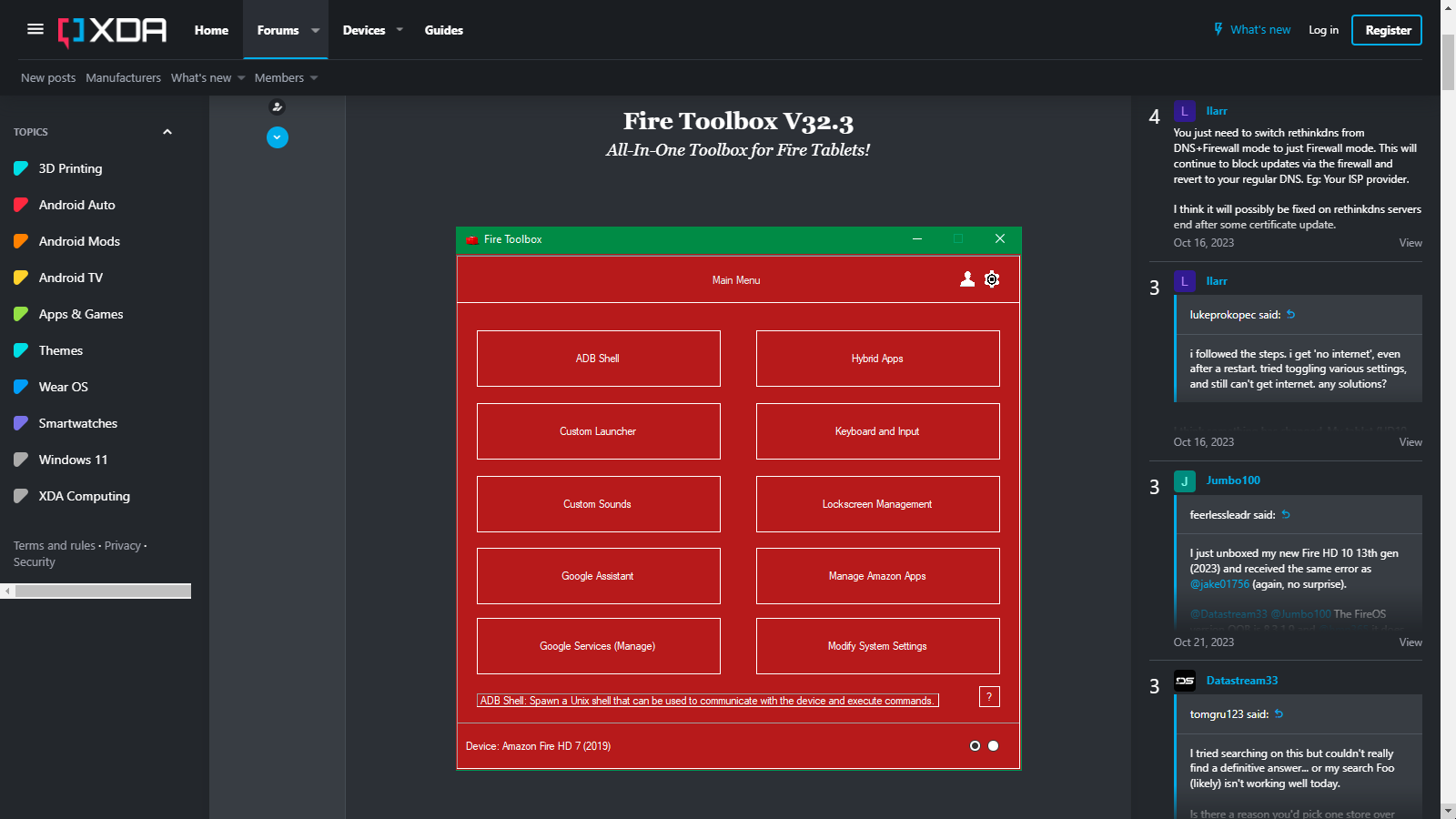Open the Jumbo100 username link

click(x=1233, y=480)
